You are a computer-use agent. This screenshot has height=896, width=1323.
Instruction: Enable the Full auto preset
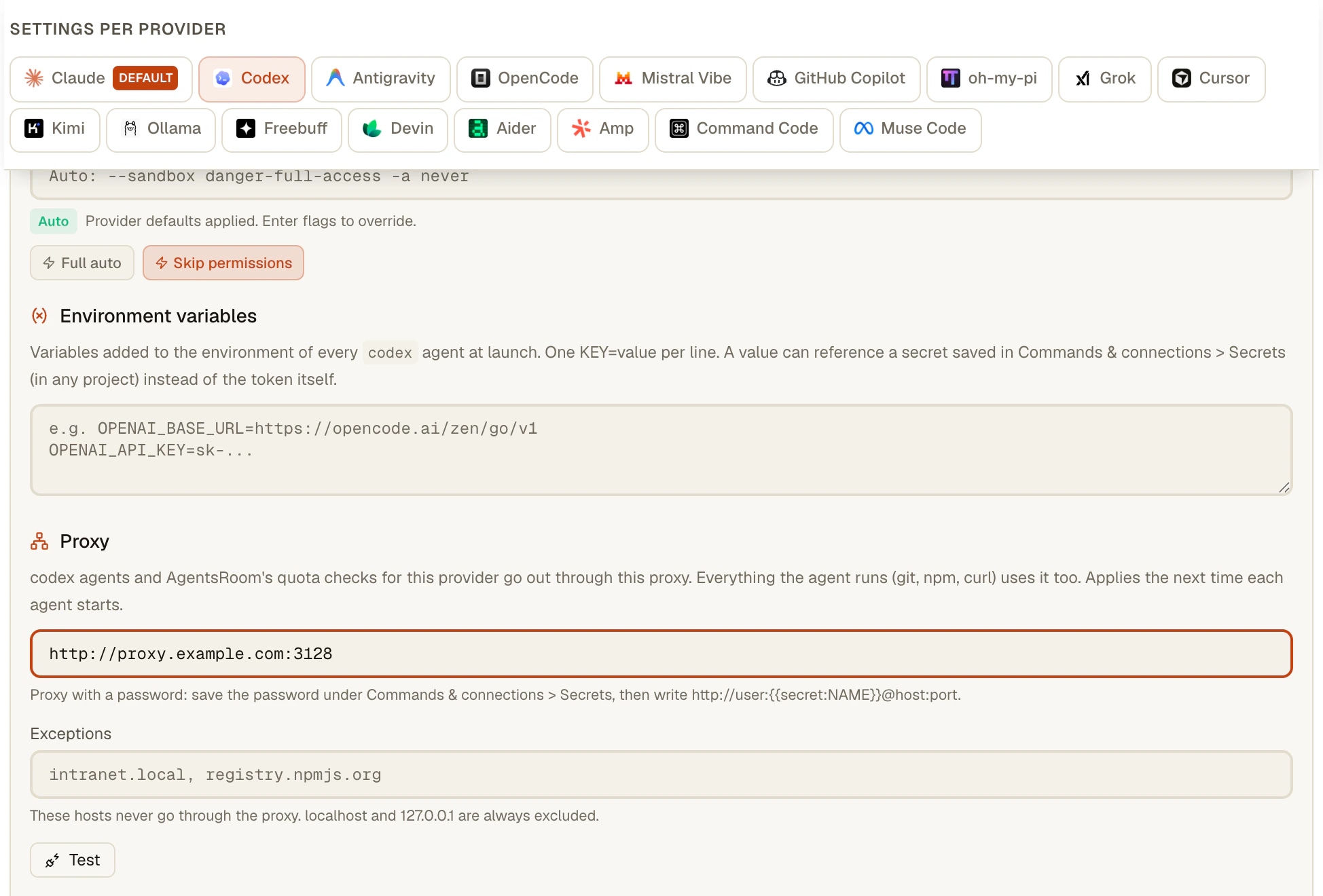[82, 263]
